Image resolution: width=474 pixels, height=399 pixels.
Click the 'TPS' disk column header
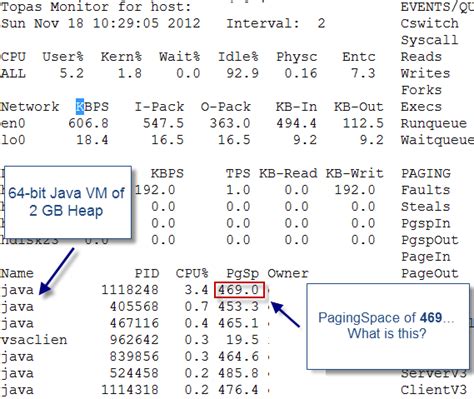coord(238,173)
